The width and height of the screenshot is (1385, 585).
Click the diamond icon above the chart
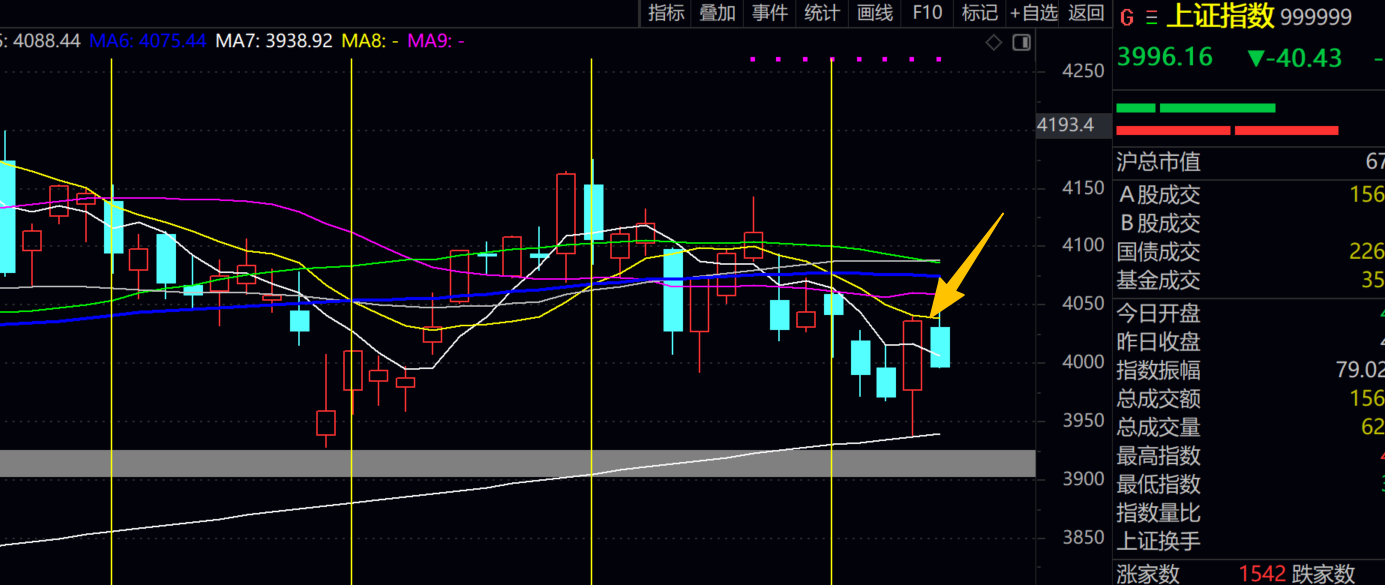pos(994,42)
